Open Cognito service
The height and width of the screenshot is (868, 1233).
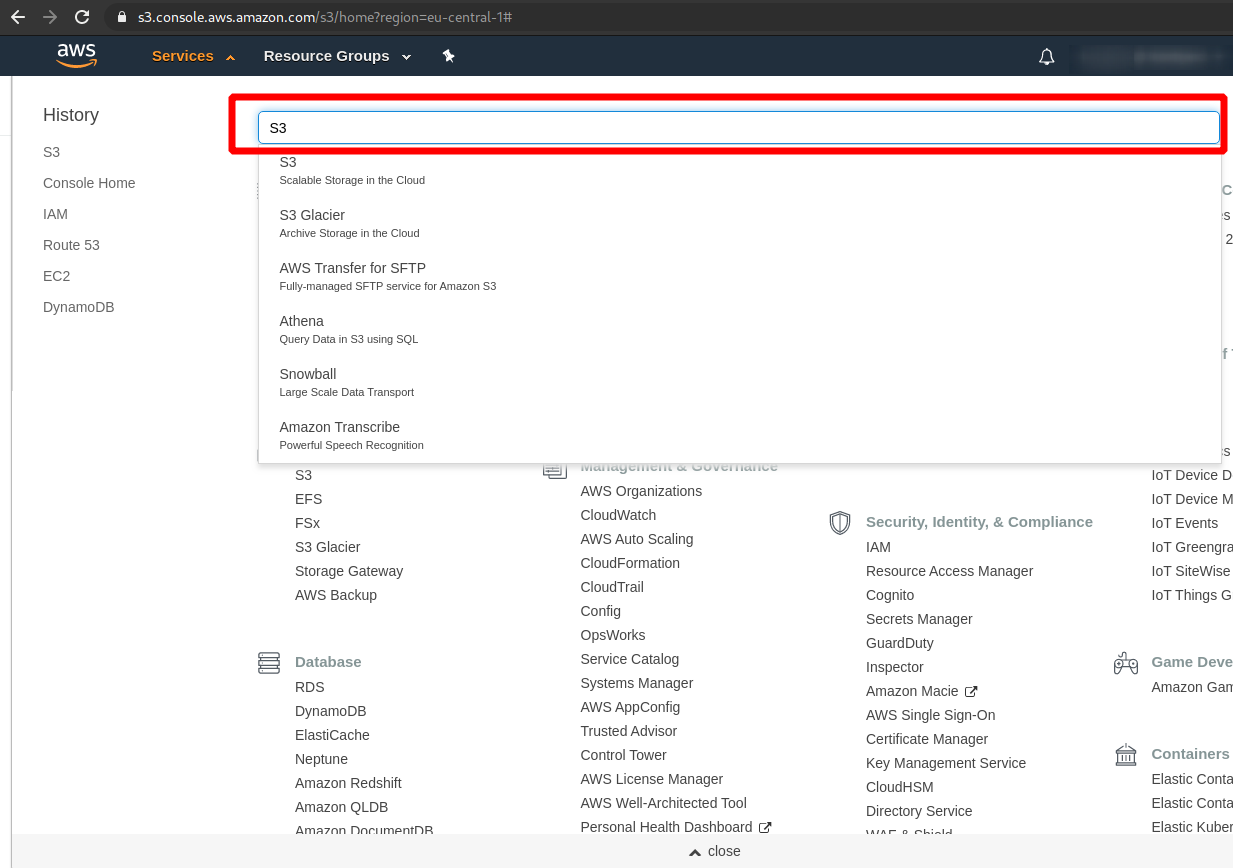click(x=890, y=595)
